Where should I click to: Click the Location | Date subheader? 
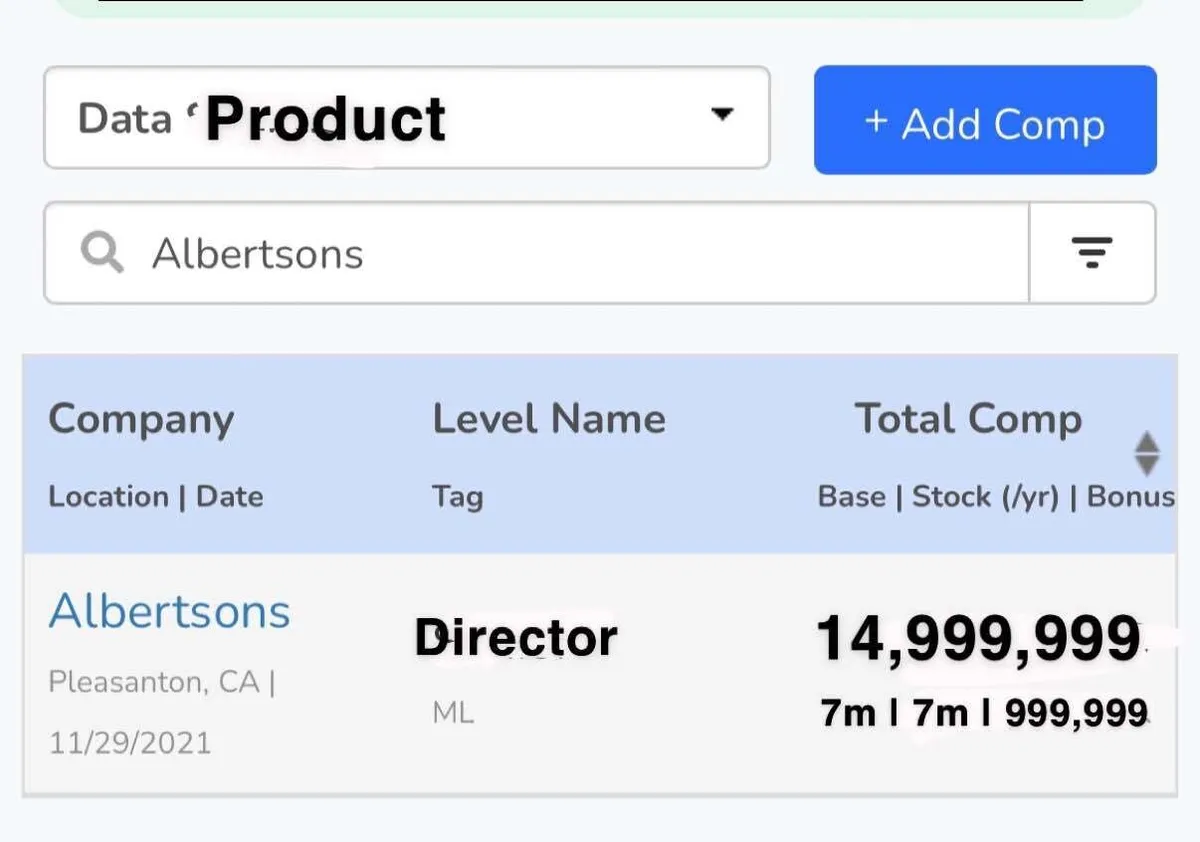(156, 497)
